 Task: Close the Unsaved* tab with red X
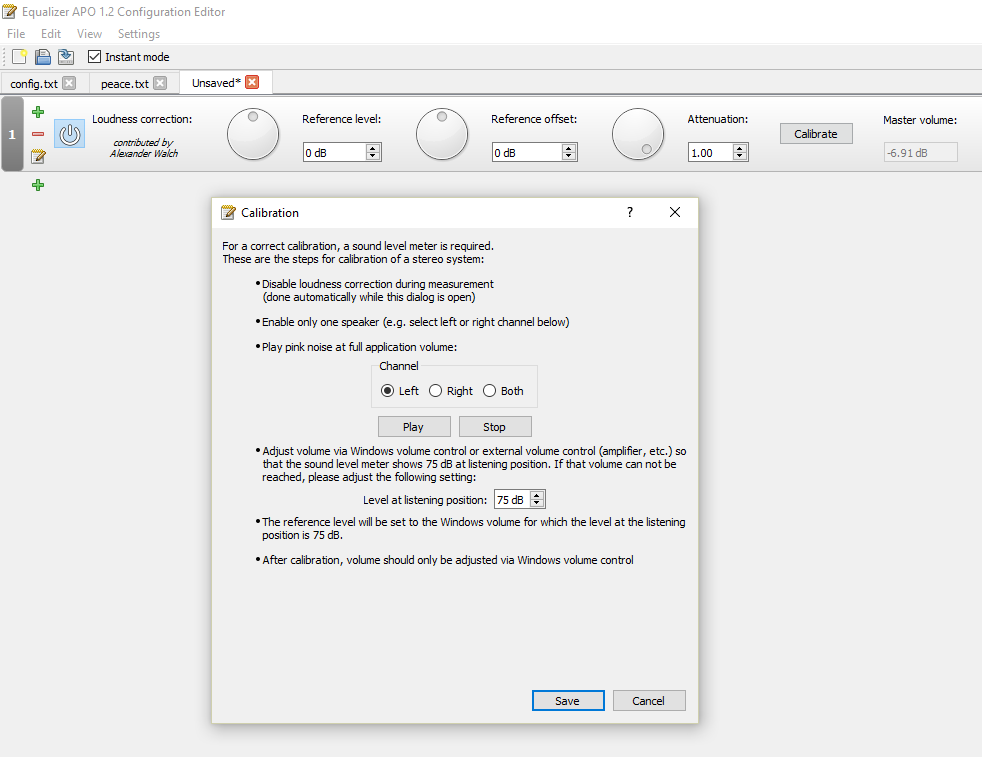tap(252, 82)
